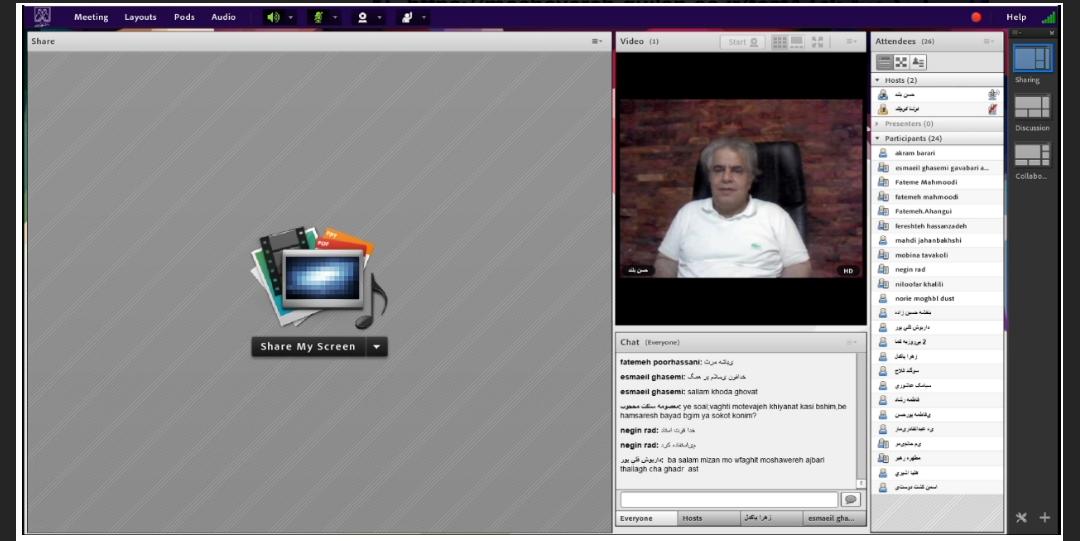Collapse the Hosts (2) group

point(878,80)
